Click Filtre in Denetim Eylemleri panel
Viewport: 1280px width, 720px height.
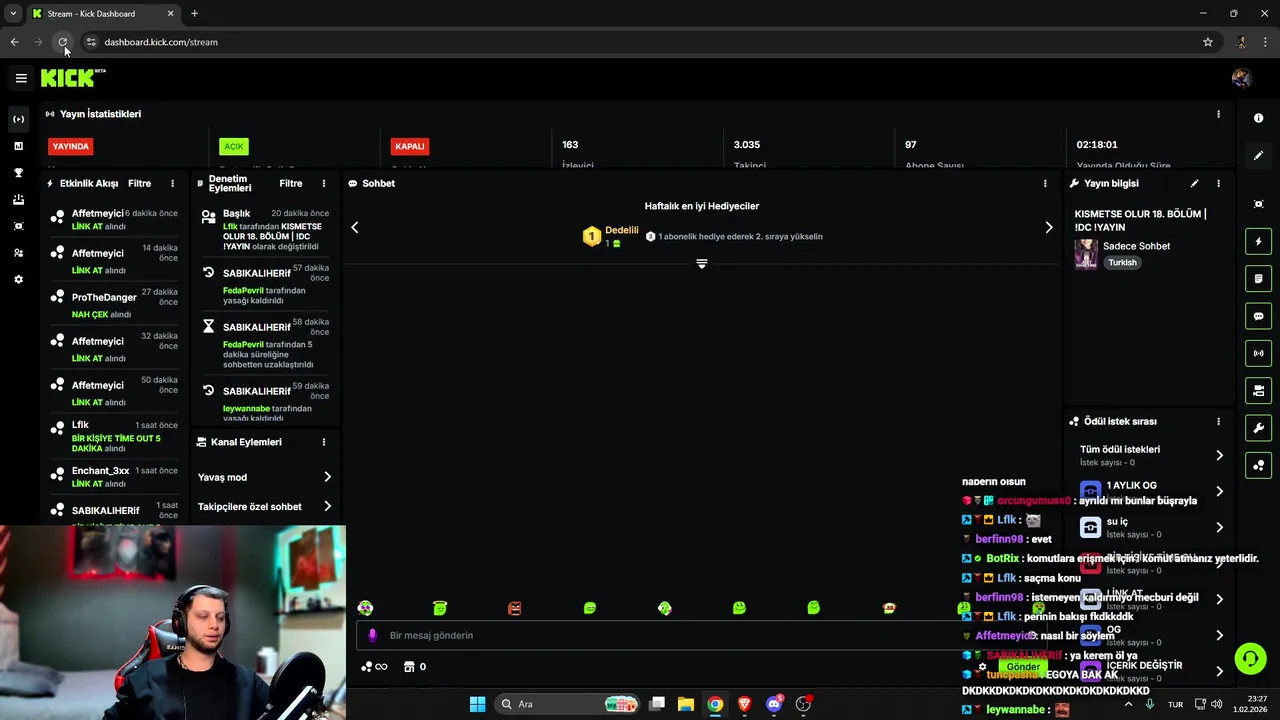[290, 183]
